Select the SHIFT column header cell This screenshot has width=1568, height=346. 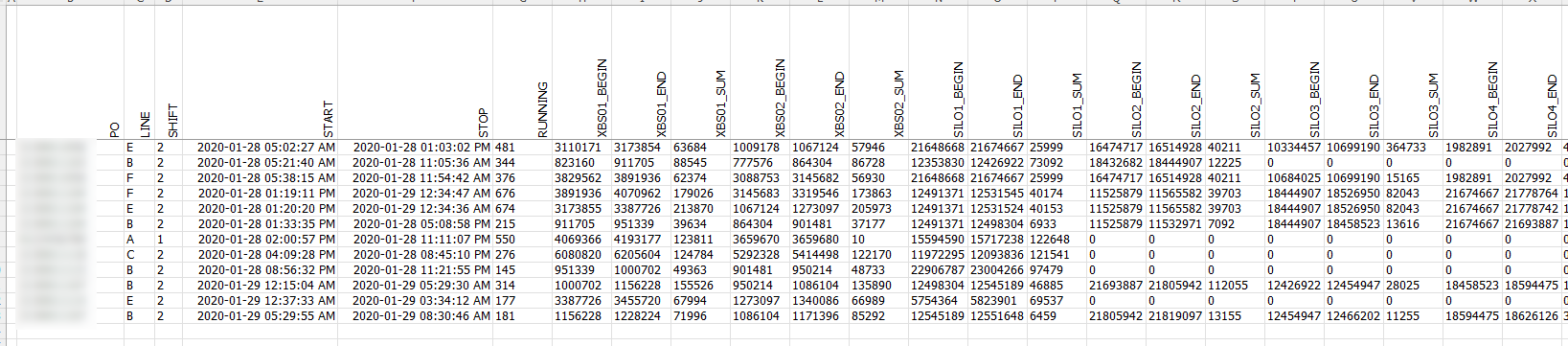(169, 73)
